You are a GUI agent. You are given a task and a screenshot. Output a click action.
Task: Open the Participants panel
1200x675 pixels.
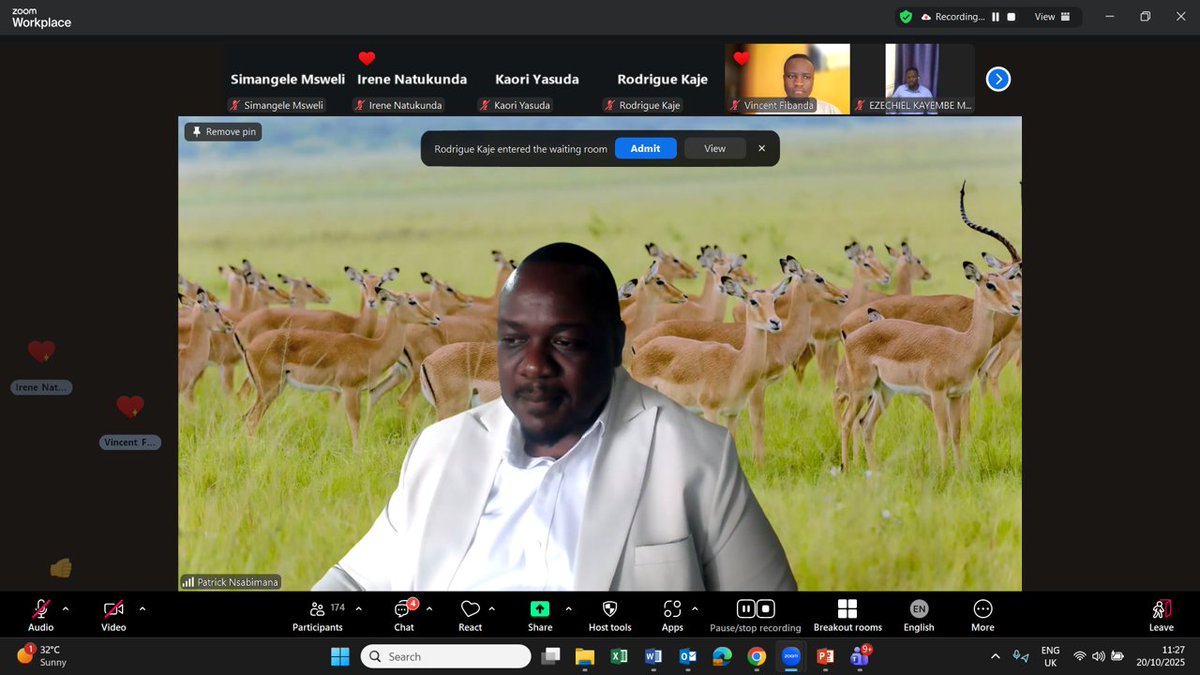point(316,610)
